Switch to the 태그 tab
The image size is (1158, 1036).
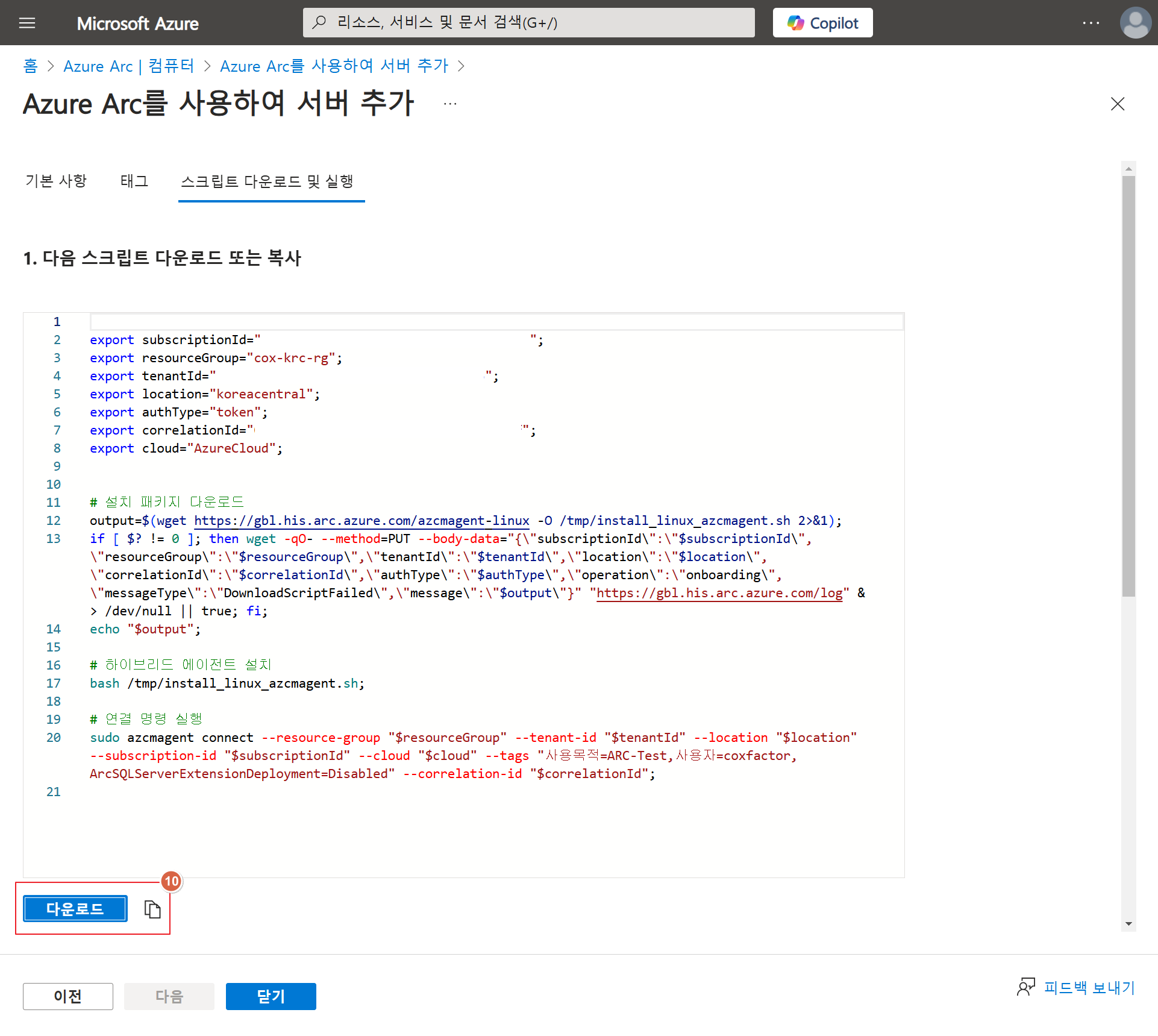134,181
